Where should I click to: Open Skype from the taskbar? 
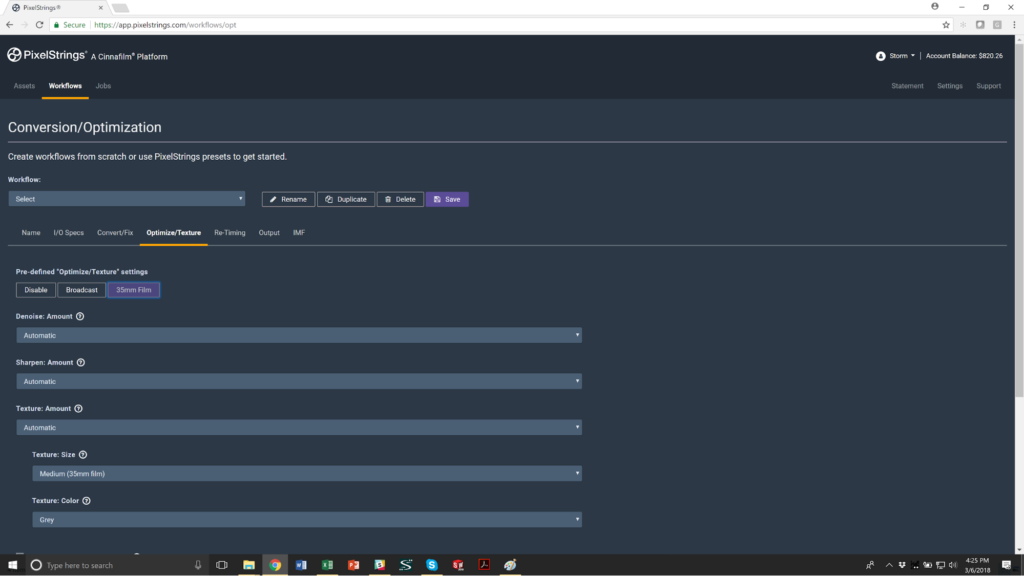pyautogui.click(x=432, y=565)
